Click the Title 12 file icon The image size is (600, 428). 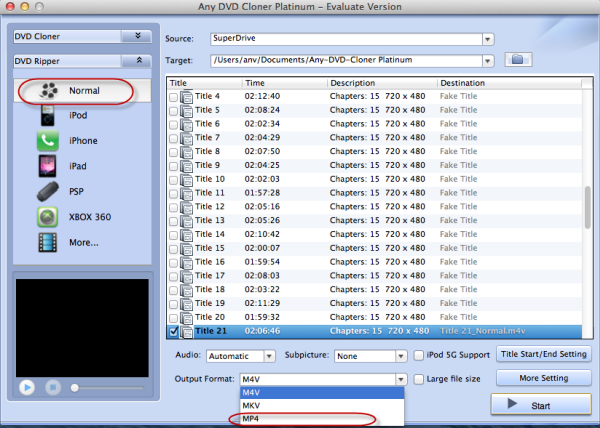tap(186, 207)
